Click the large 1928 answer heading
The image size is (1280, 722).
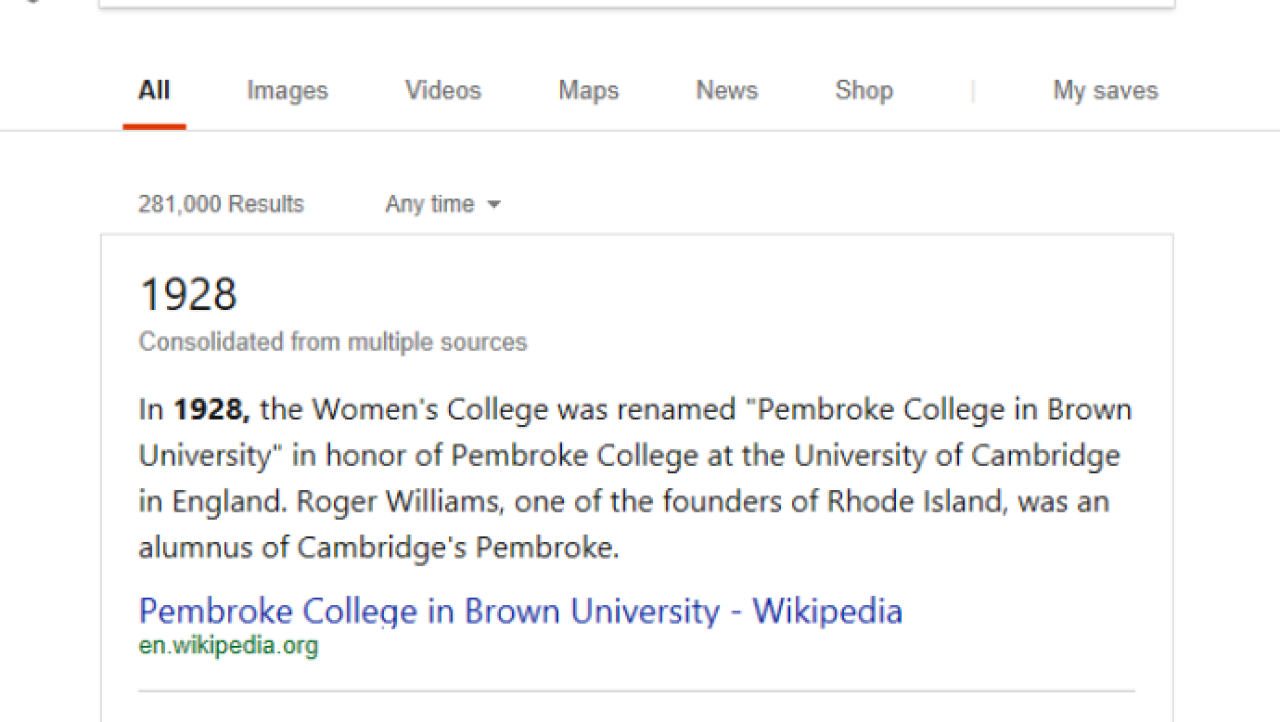coord(188,294)
